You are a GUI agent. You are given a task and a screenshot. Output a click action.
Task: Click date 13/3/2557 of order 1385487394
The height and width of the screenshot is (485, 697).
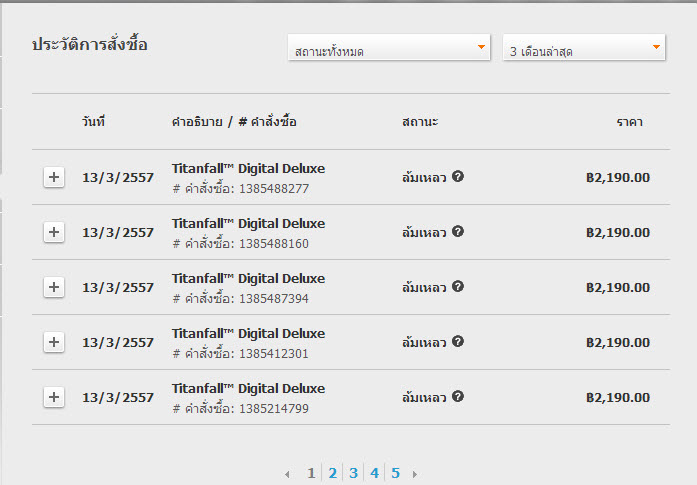118,288
